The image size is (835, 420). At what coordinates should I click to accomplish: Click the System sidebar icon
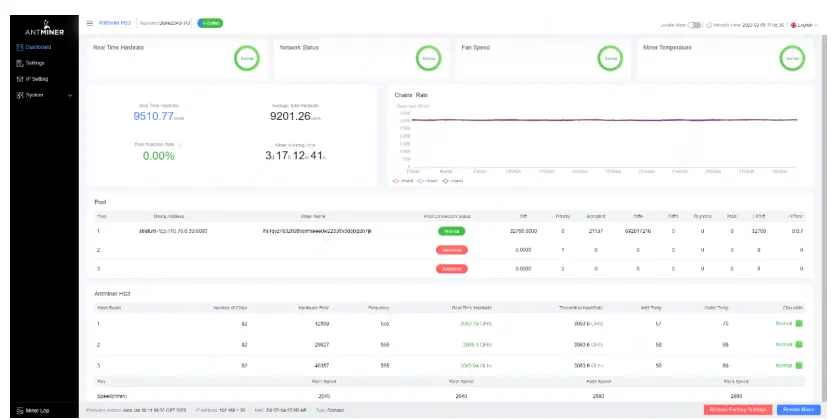(x=20, y=95)
